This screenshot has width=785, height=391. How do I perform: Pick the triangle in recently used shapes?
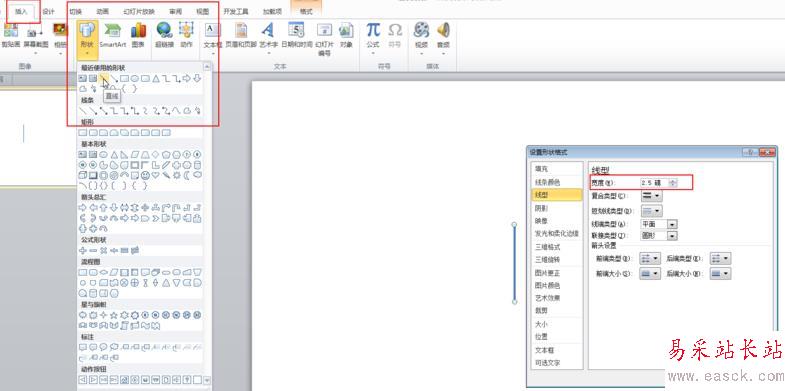pos(156,78)
